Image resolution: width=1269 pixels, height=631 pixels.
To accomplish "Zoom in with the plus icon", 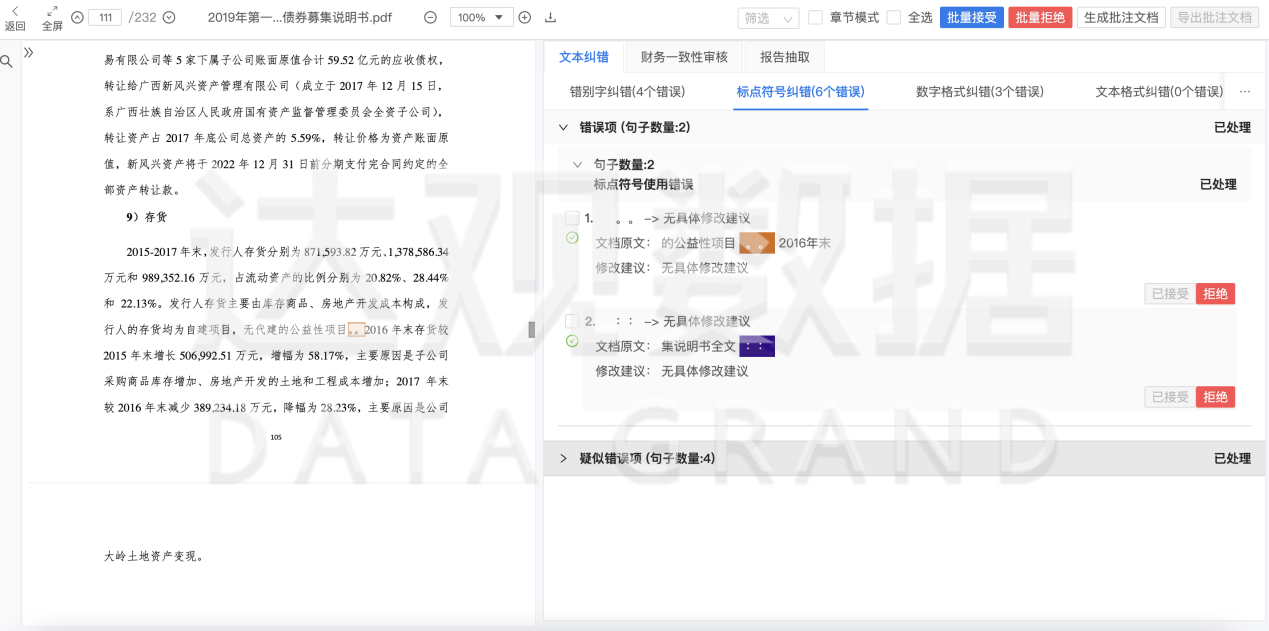I will coord(524,17).
